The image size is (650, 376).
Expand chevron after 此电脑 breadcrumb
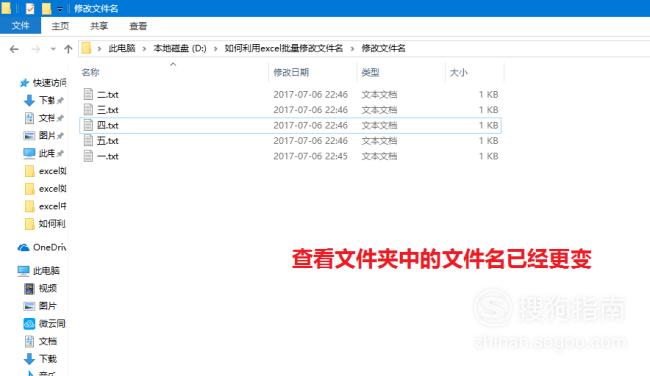point(144,49)
